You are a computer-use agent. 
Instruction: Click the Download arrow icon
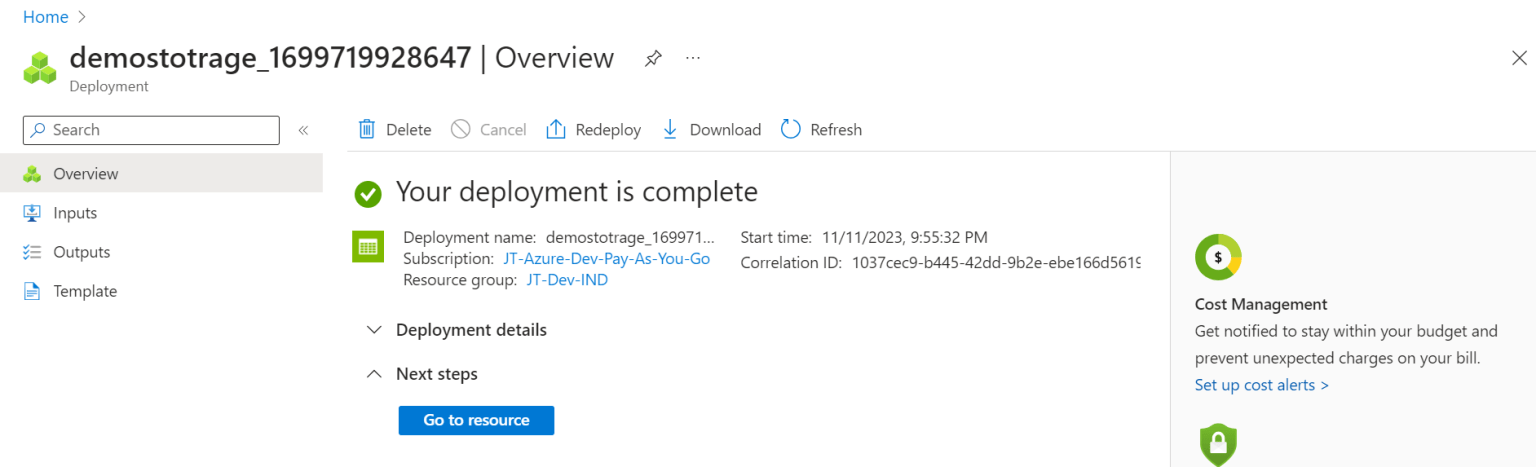[x=670, y=129]
